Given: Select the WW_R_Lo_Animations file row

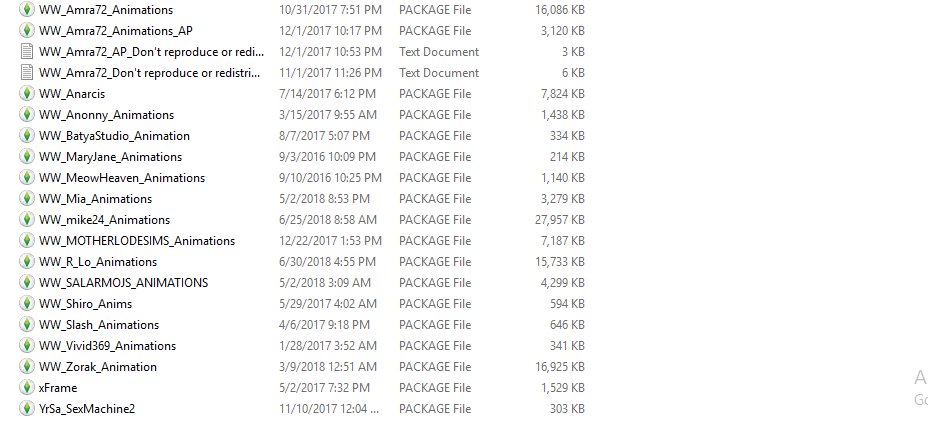Looking at the screenshot, I should [x=302, y=262].
